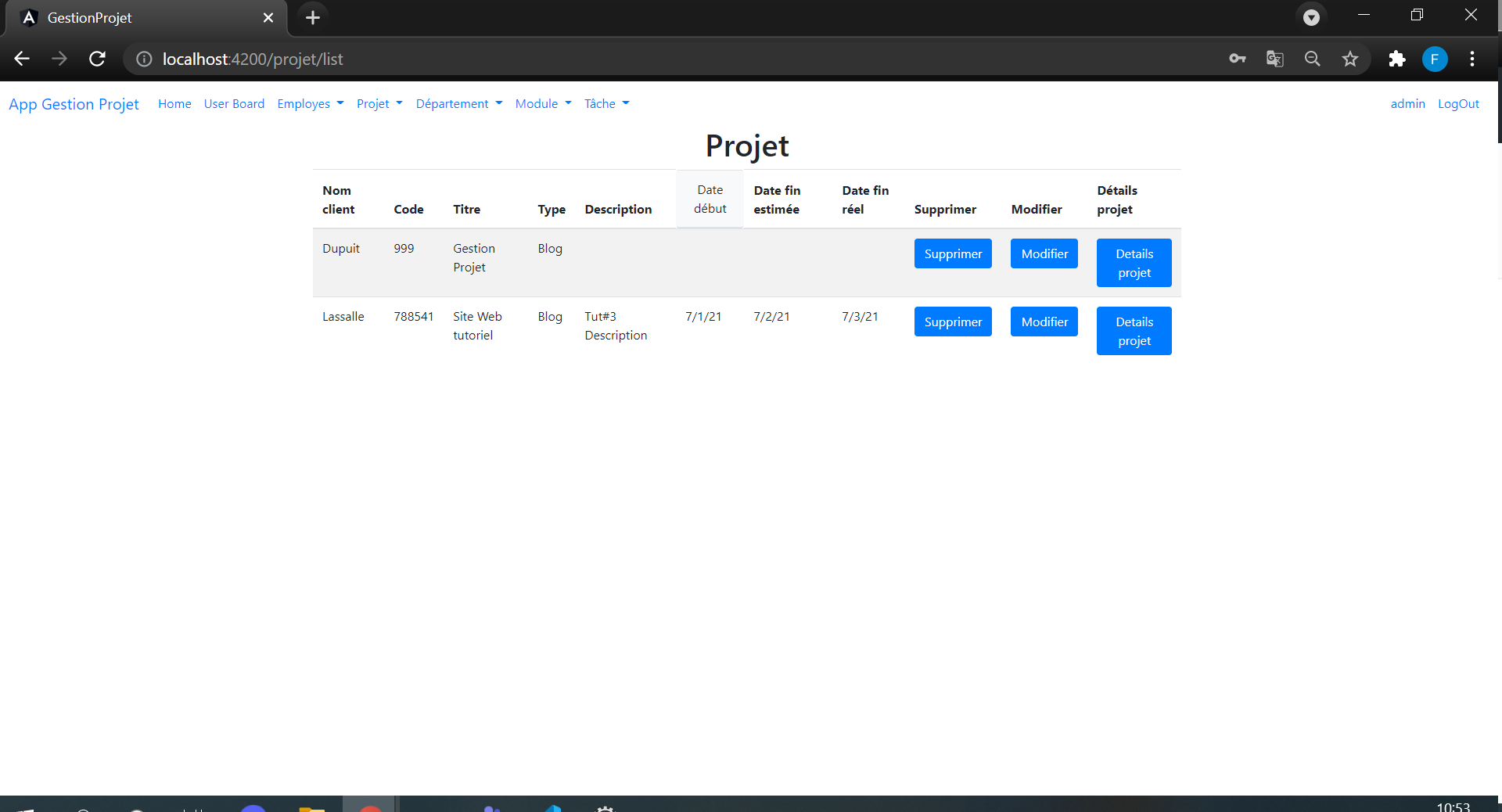Open the admin profile link
Image resolution: width=1502 pixels, height=812 pixels.
1407,103
